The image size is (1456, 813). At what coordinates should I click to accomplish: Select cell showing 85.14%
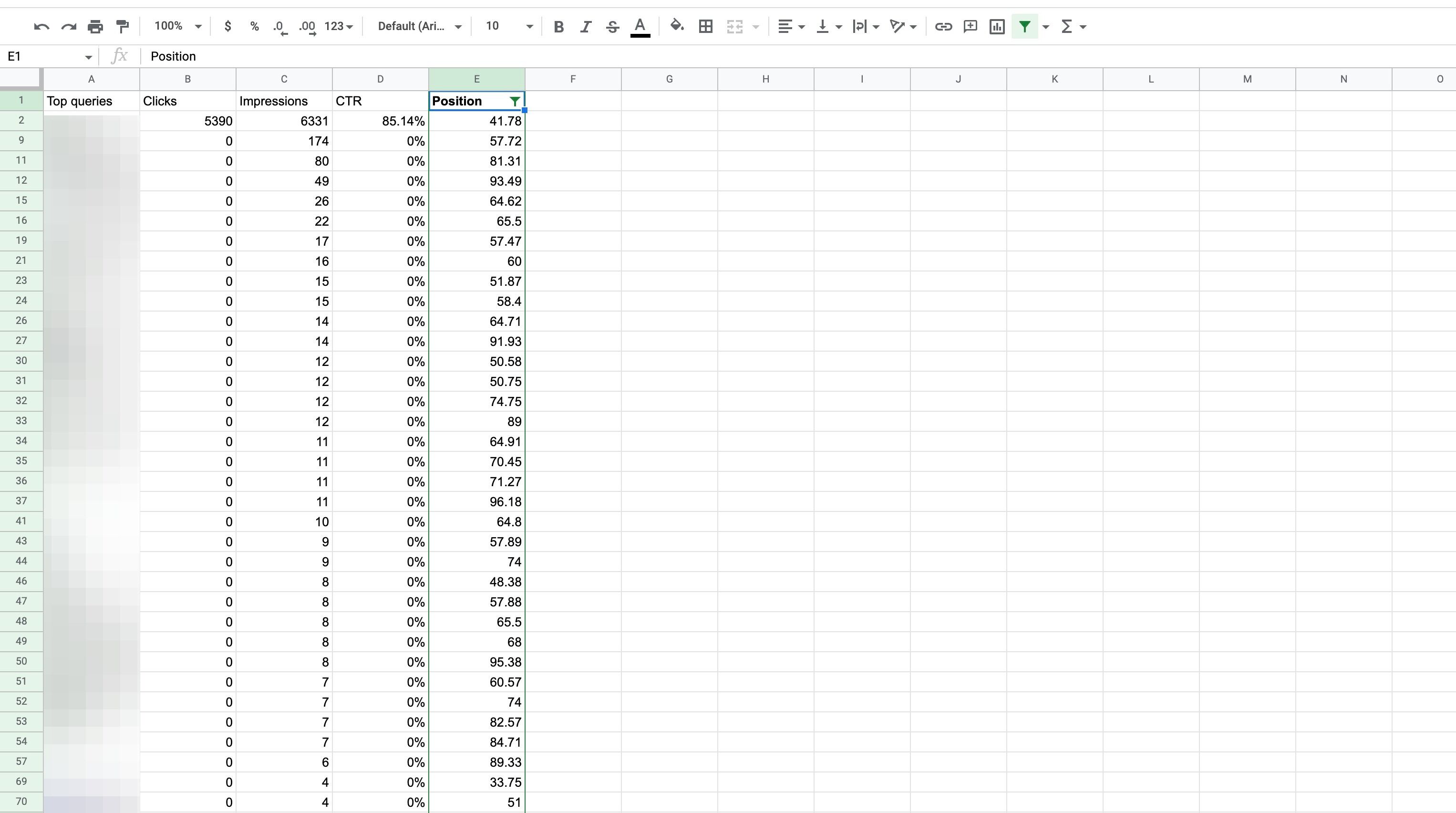tap(381, 121)
